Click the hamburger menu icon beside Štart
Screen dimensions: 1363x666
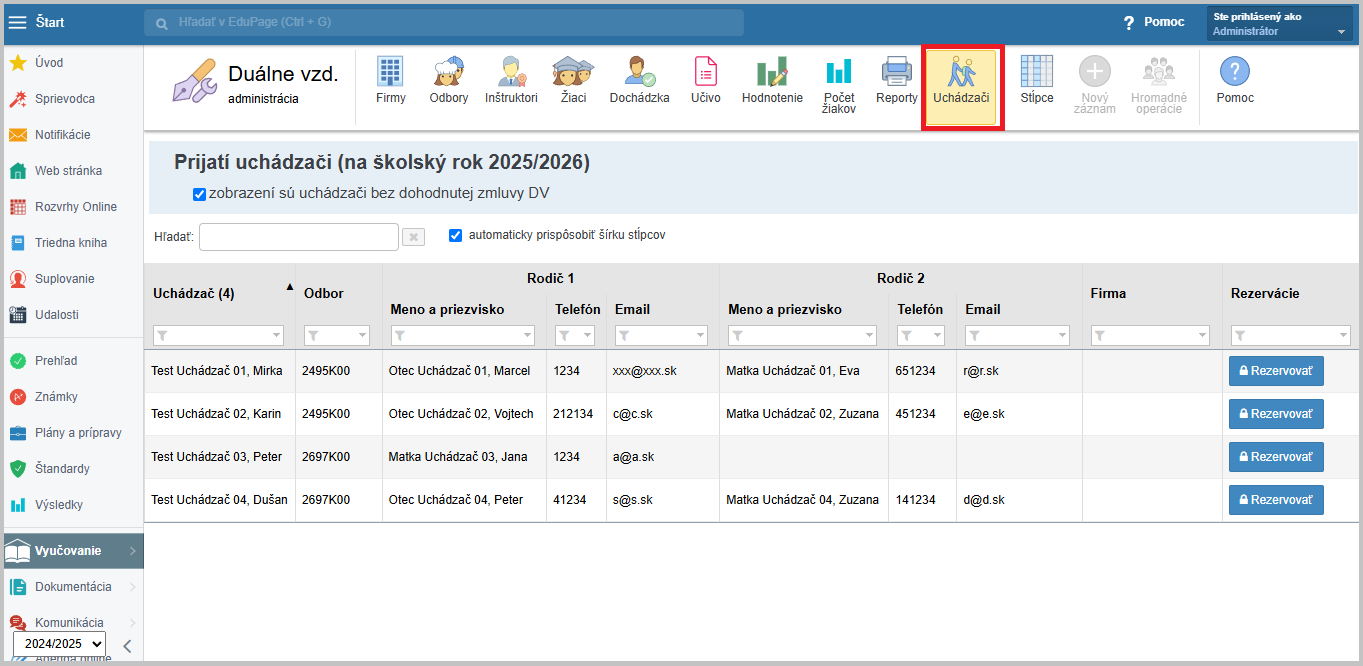18,22
